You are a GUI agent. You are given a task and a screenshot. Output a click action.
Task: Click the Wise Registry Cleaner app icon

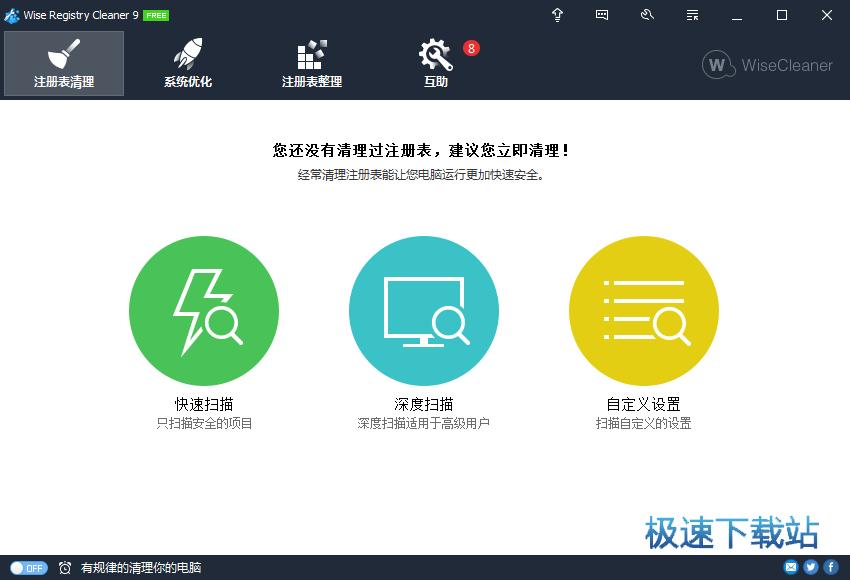(12, 15)
